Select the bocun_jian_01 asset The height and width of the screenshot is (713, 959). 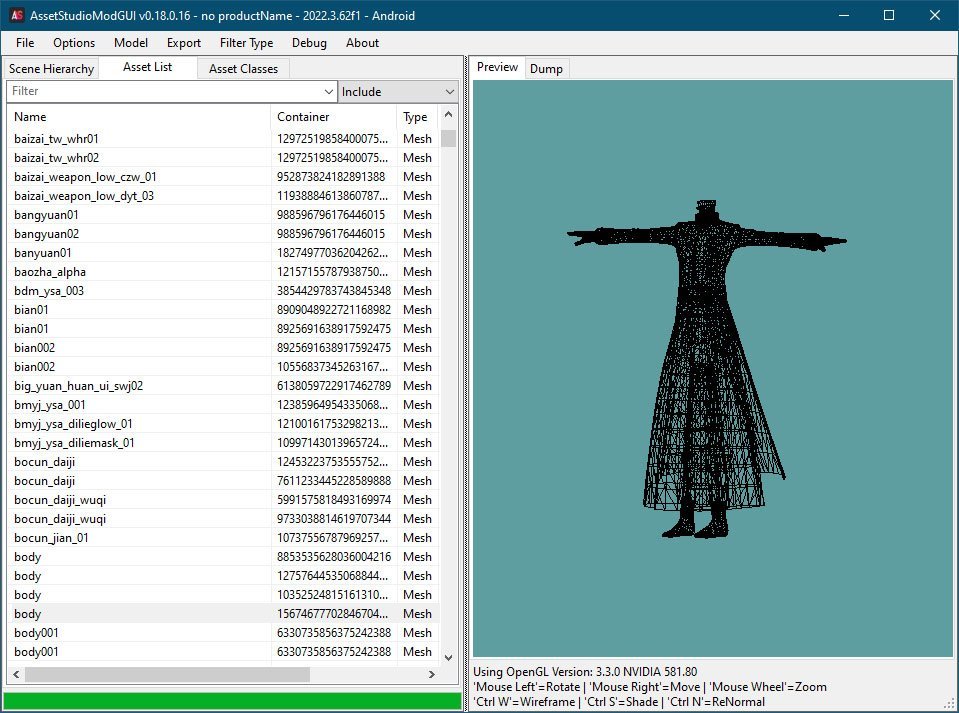tap(140, 538)
